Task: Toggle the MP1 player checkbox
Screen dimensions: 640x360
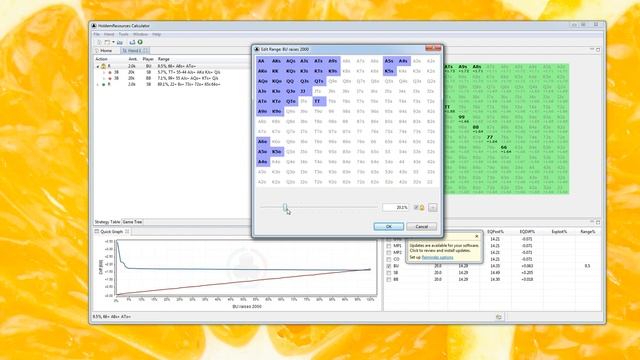Action: click(x=389, y=246)
